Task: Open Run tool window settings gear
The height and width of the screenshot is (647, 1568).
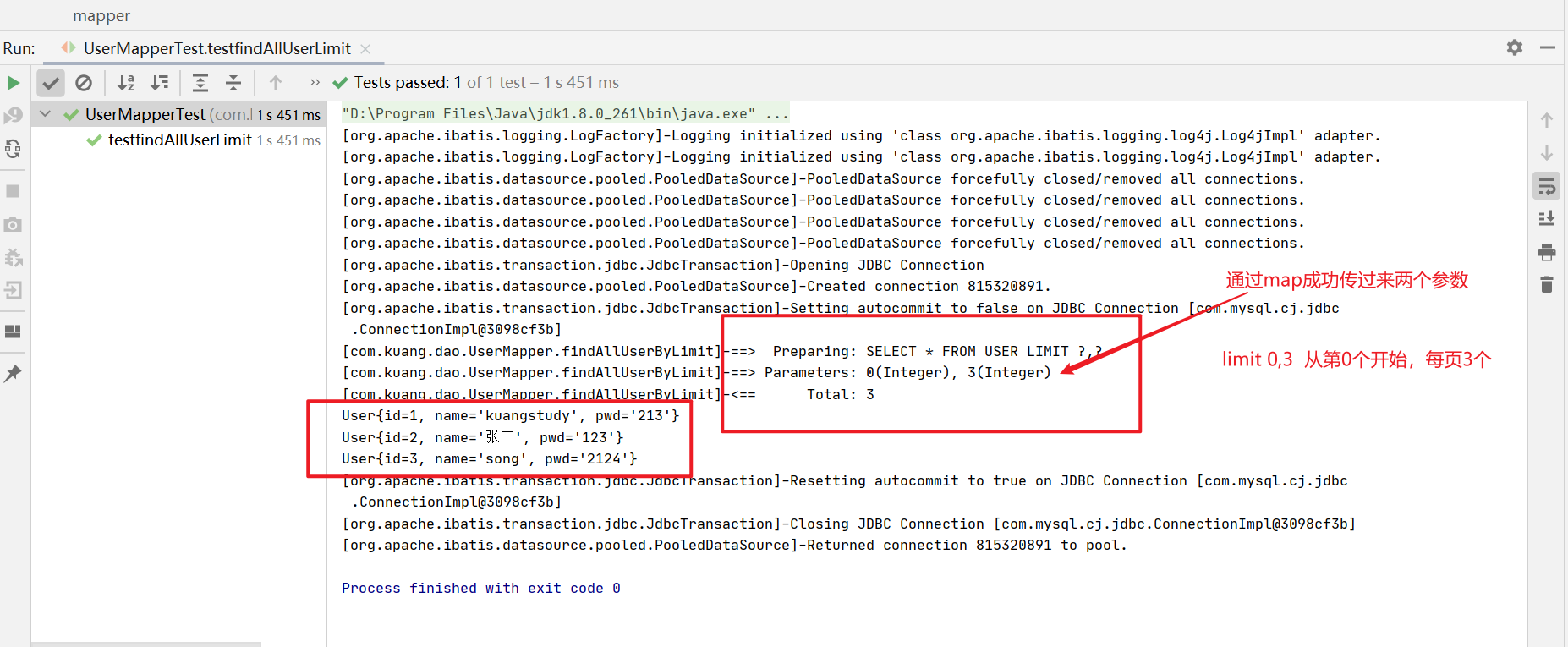Action: pos(1515,47)
